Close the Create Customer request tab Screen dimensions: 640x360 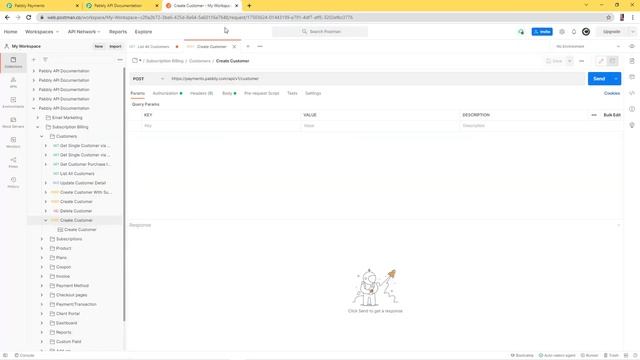pyautogui.click(x=234, y=47)
